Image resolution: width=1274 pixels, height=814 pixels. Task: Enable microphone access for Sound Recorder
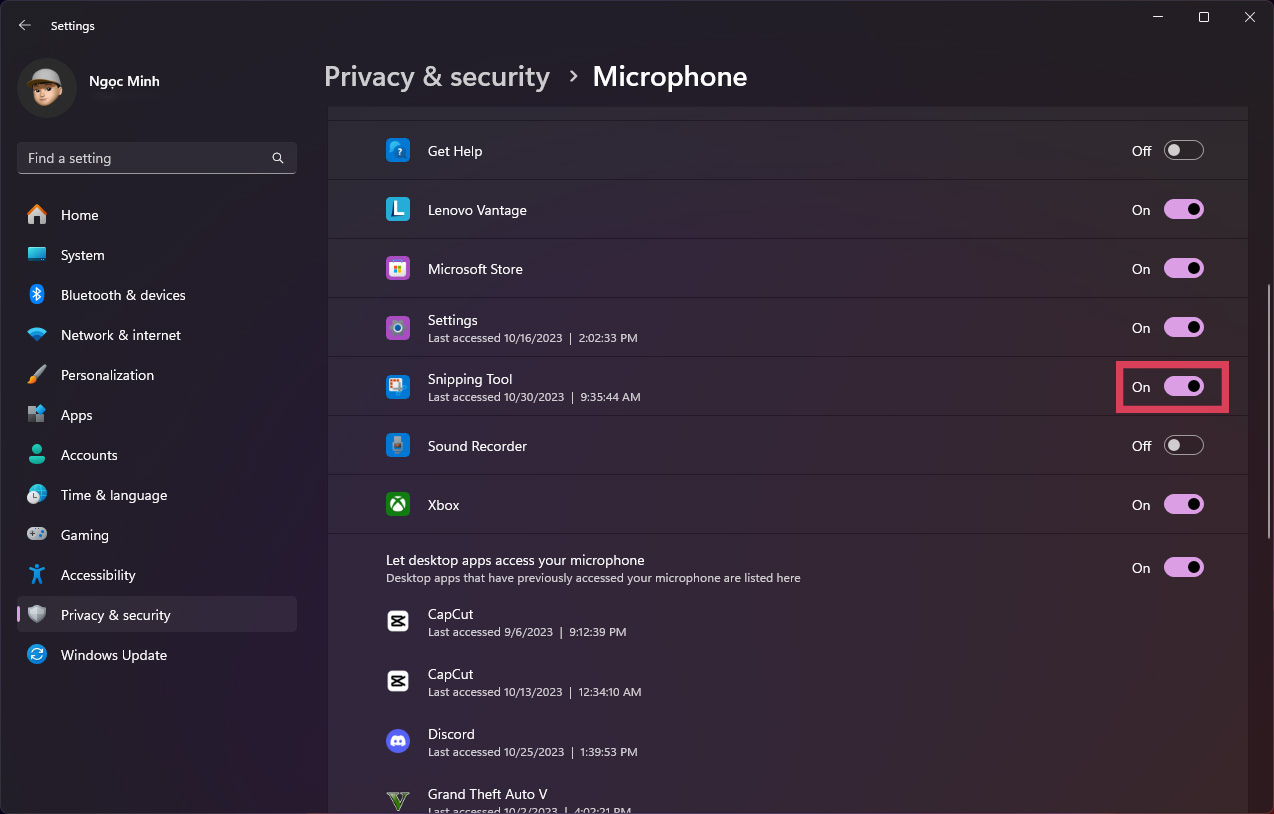1184,446
